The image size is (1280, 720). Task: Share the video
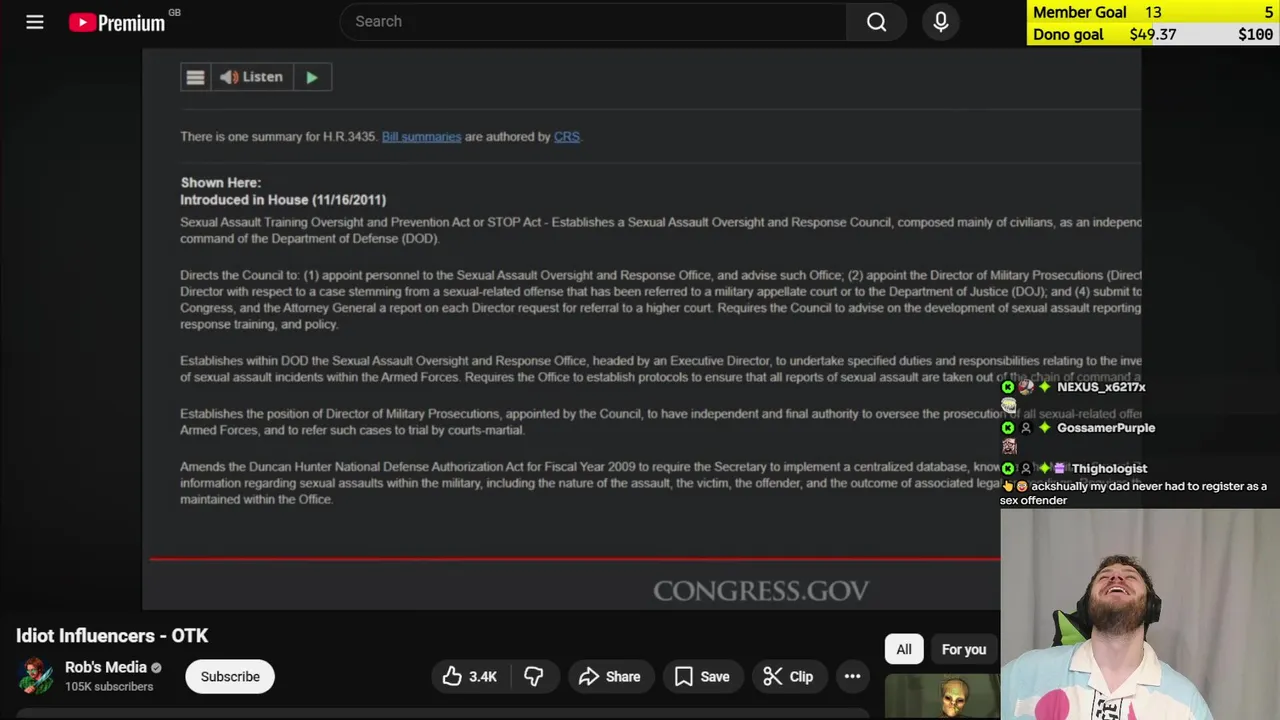[609, 677]
